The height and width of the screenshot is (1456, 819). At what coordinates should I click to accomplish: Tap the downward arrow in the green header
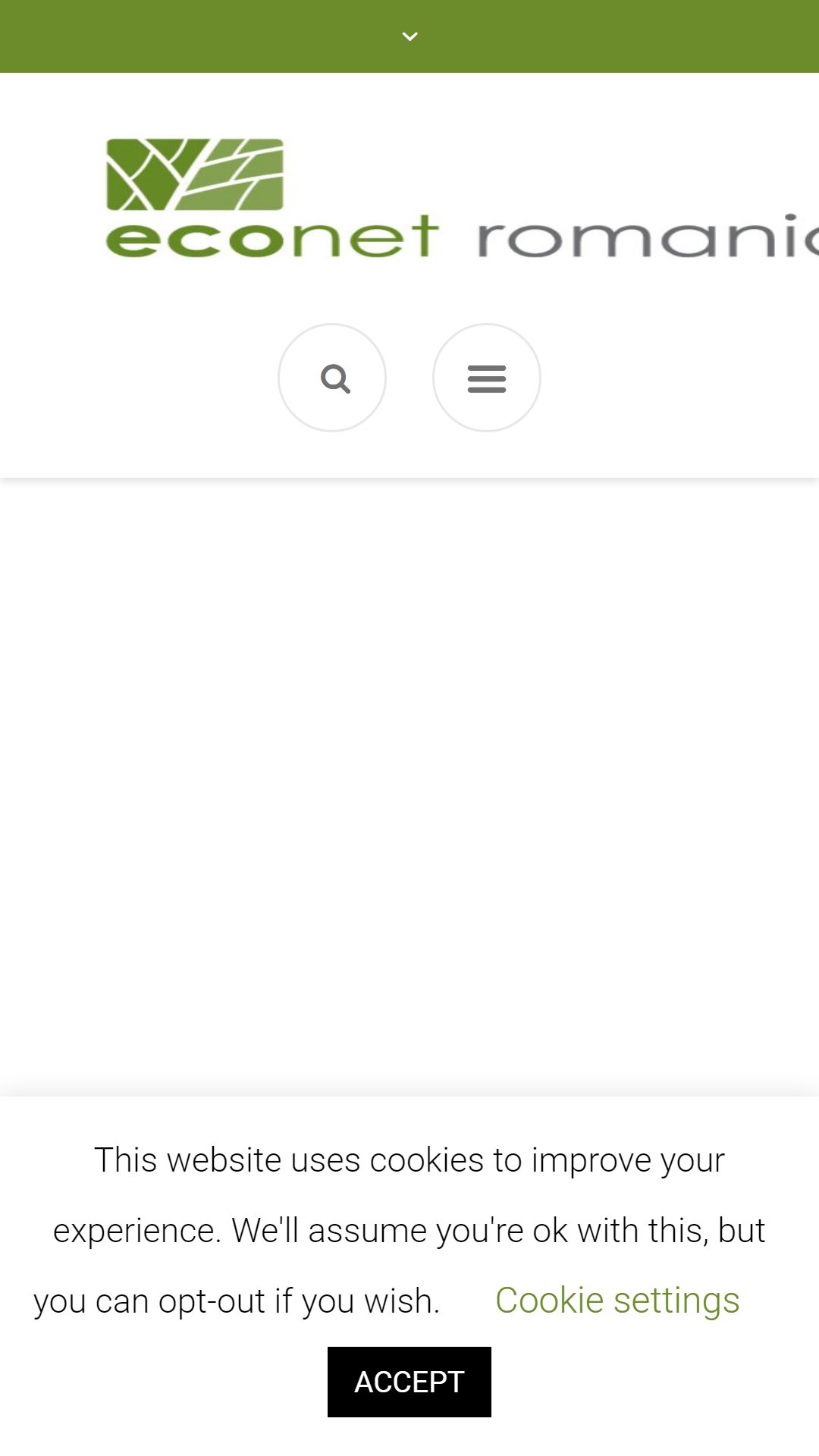click(x=409, y=36)
